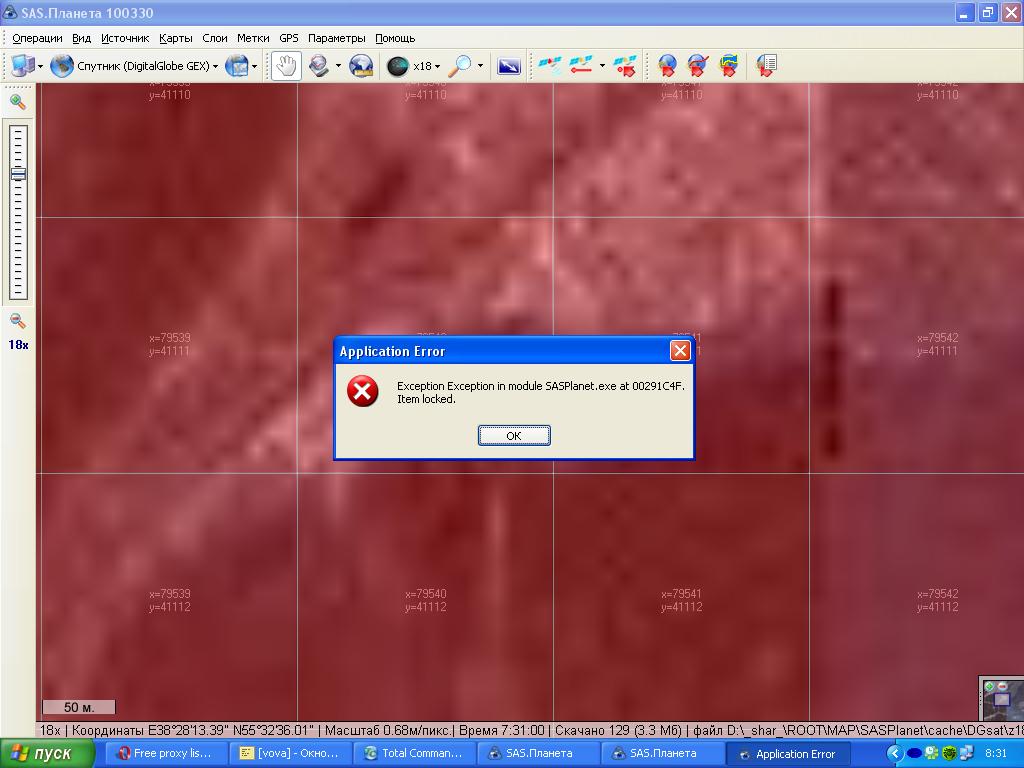Open the Параметры menu

(336, 38)
